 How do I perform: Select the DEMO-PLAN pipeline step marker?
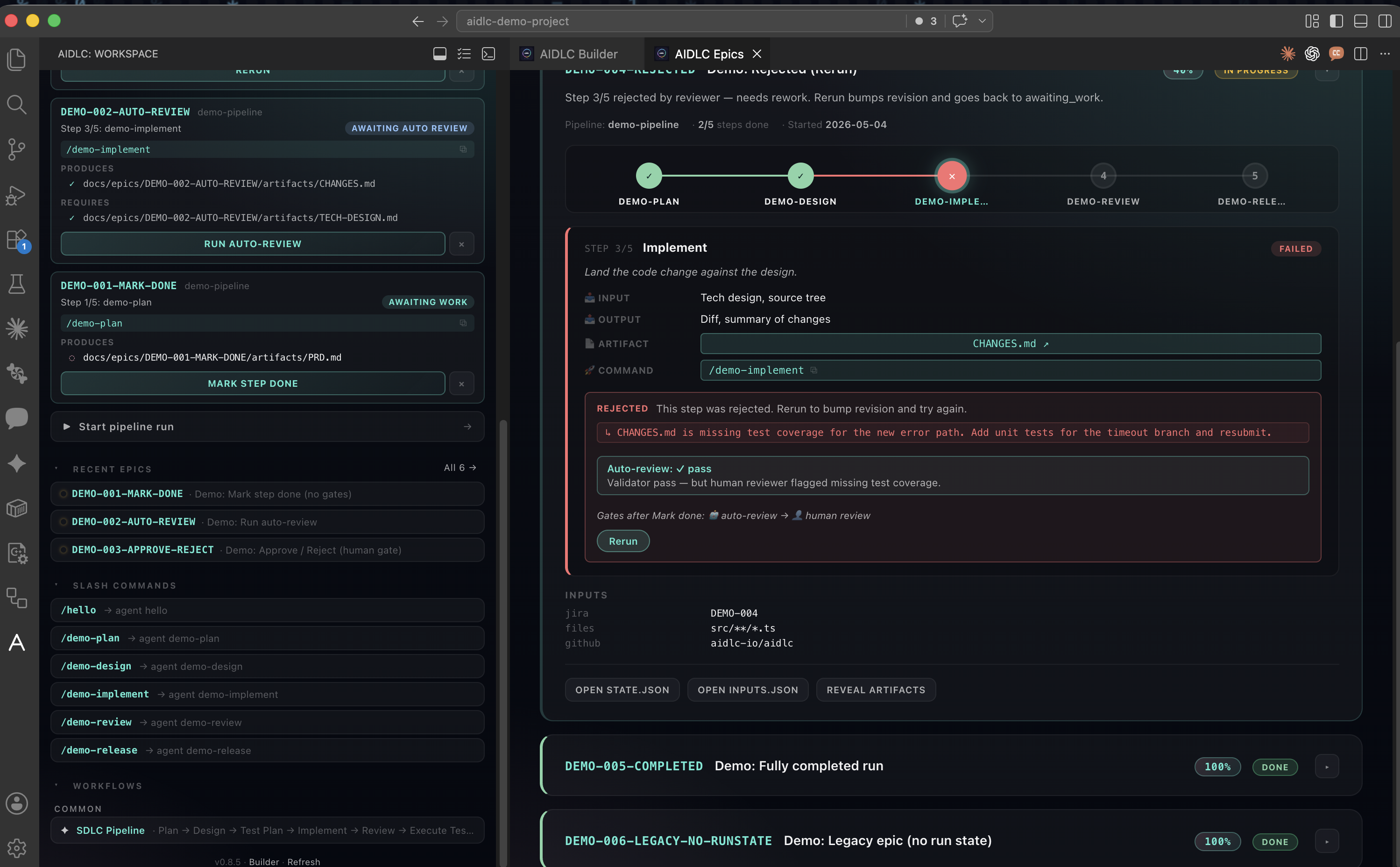point(649,176)
